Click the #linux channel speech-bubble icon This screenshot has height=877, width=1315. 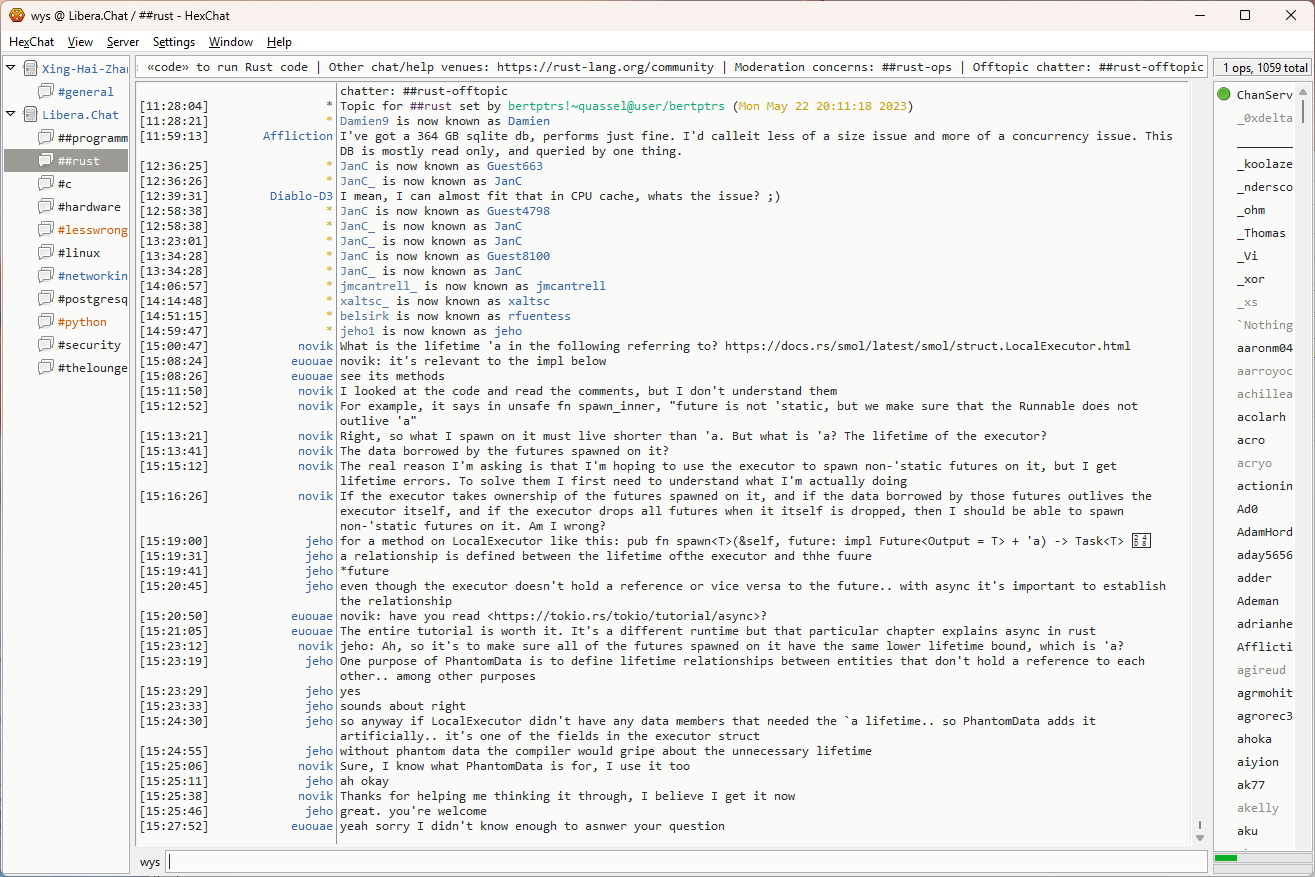[46, 253]
